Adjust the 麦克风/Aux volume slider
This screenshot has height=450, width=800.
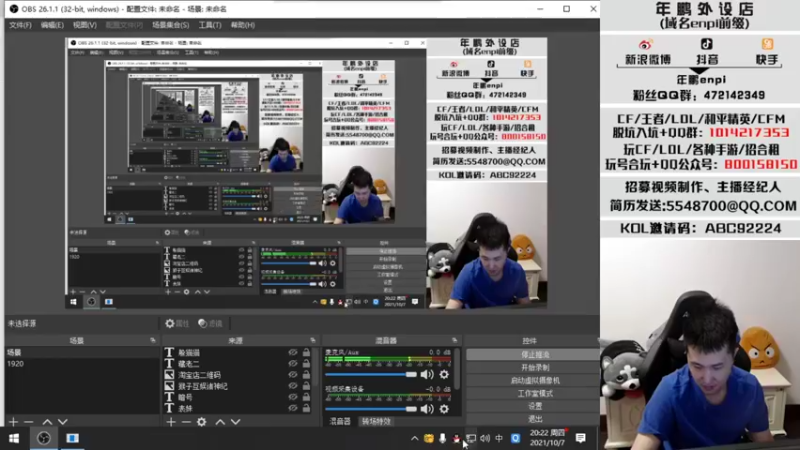(371, 374)
